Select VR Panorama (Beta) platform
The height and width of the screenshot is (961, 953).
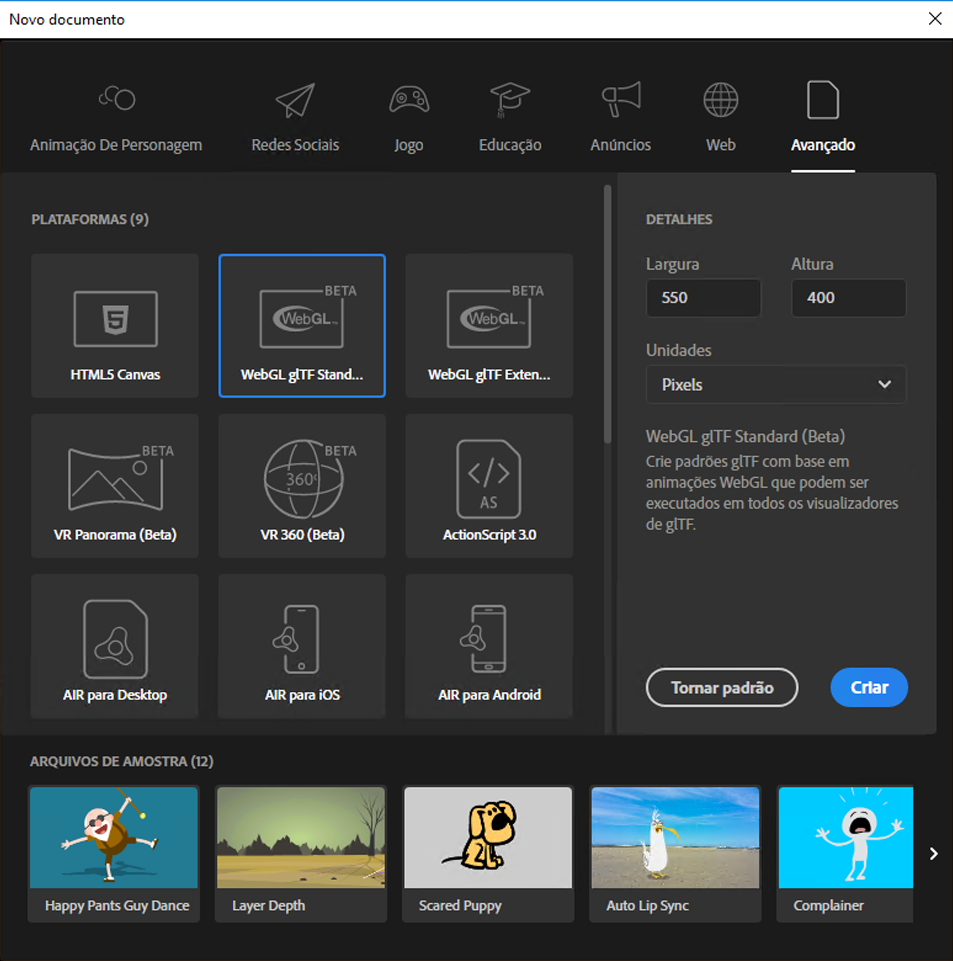pyautogui.click(x=114, y=485)
